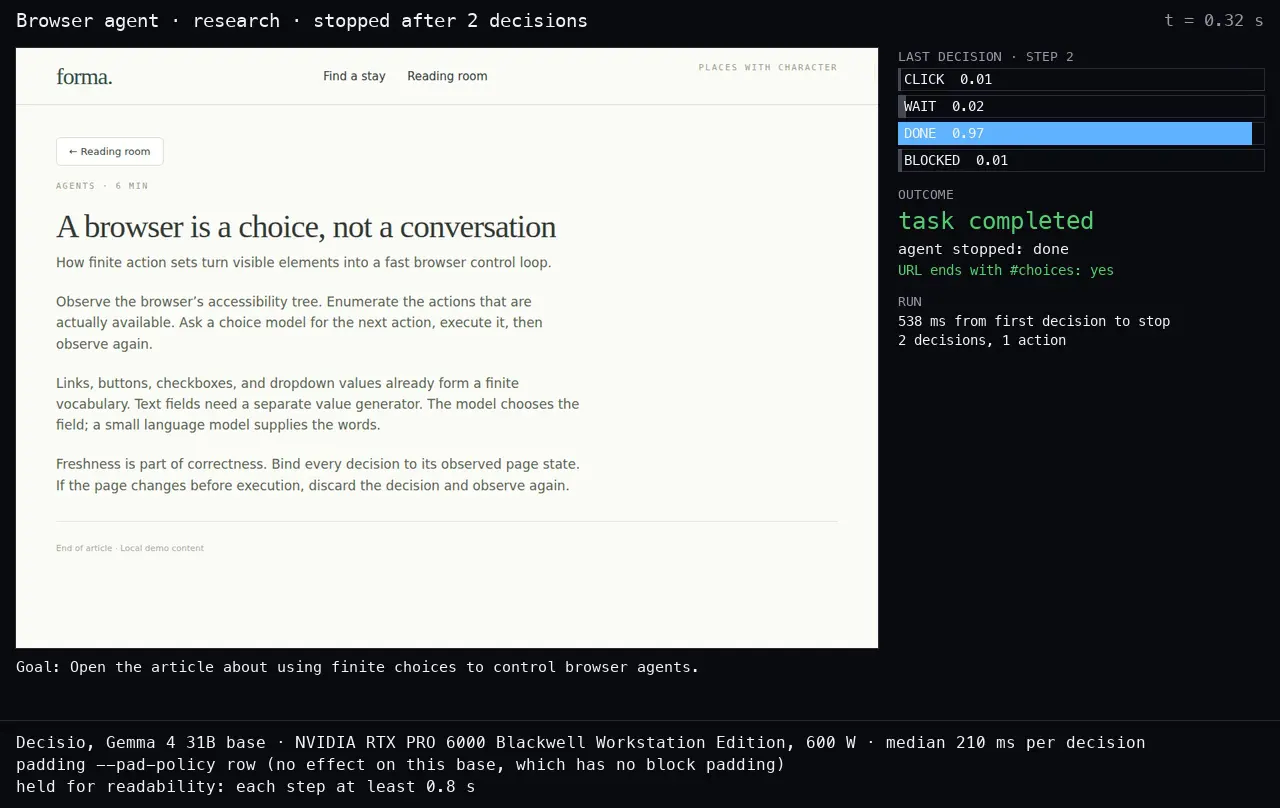The width and height of the screenshot is (1280, 808).
Task: Click the "Browser agent · research" title
Action: 302,21
